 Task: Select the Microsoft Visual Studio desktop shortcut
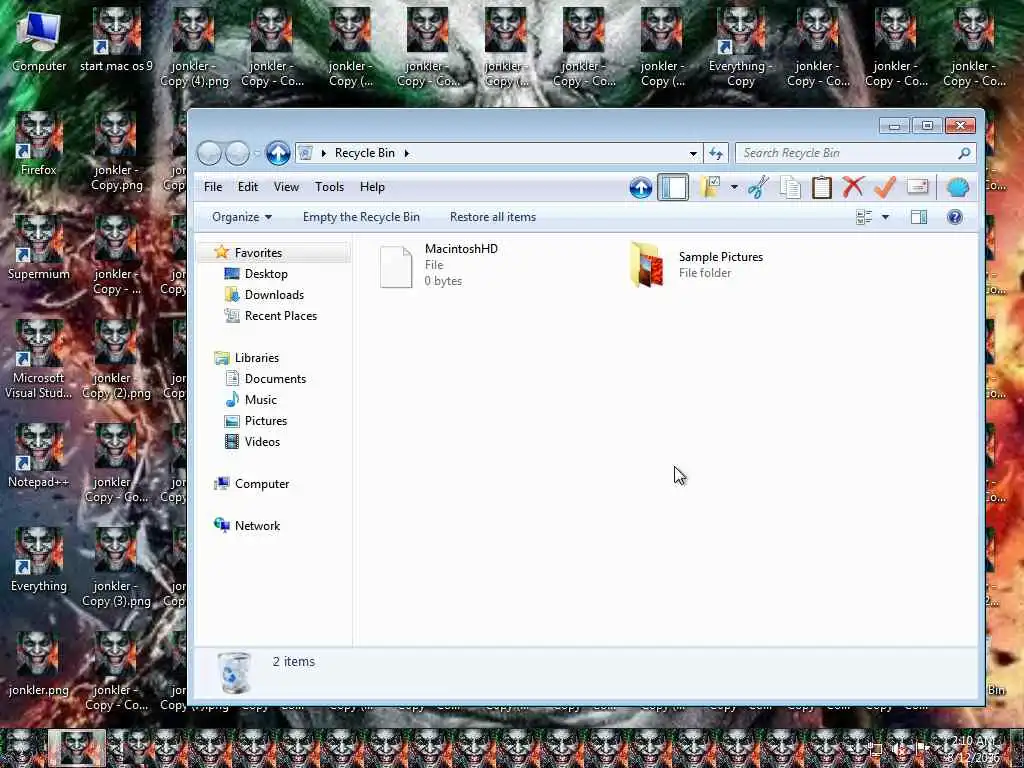pyautogui.click(x=39, y=360)
